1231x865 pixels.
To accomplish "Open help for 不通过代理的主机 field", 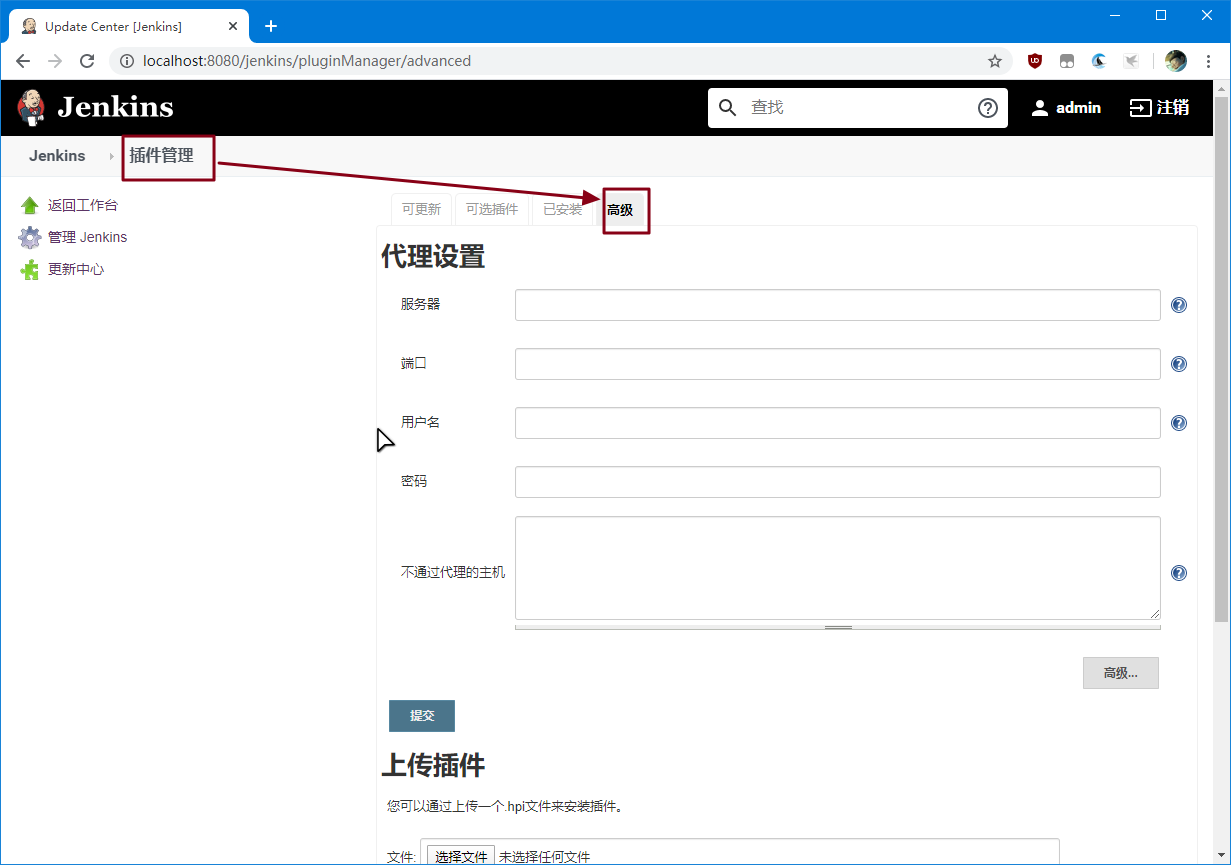I will [x=1179, y=573].
